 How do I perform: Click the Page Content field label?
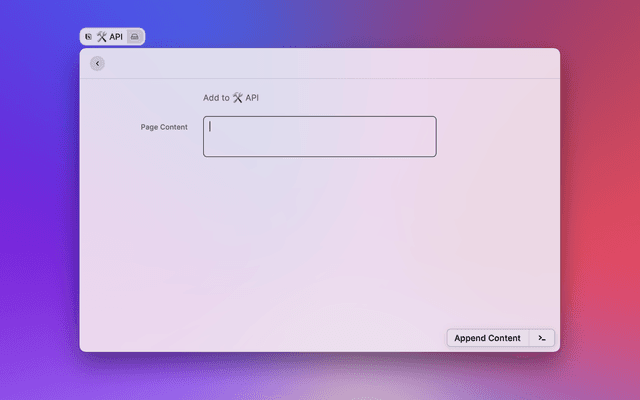(x=163, y=127)
